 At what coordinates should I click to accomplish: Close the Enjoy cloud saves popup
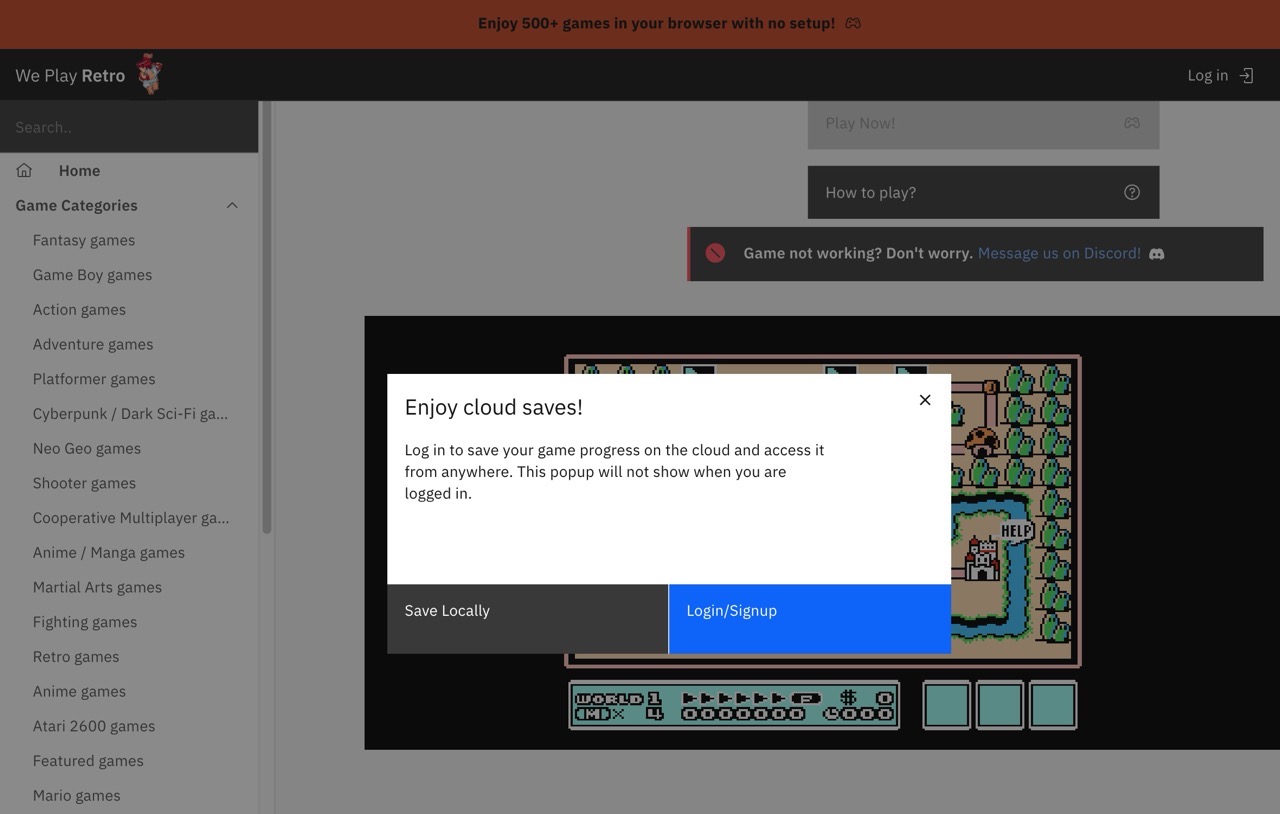925,400
